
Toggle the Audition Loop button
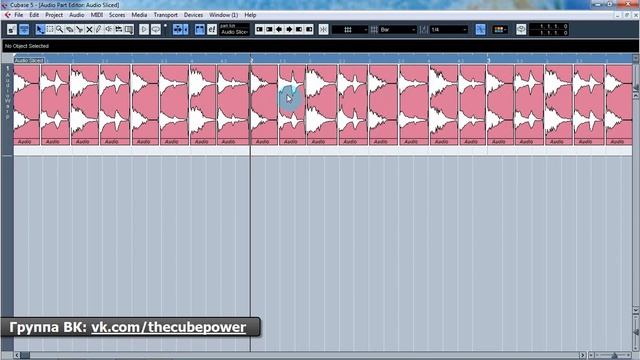coord(156,29)
